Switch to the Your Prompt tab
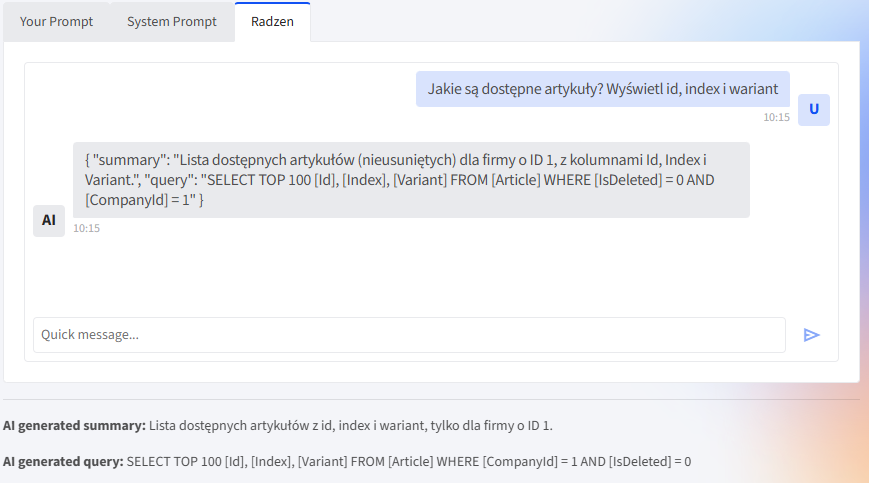Screen dimensions: 869x483 tap(57, 22)
